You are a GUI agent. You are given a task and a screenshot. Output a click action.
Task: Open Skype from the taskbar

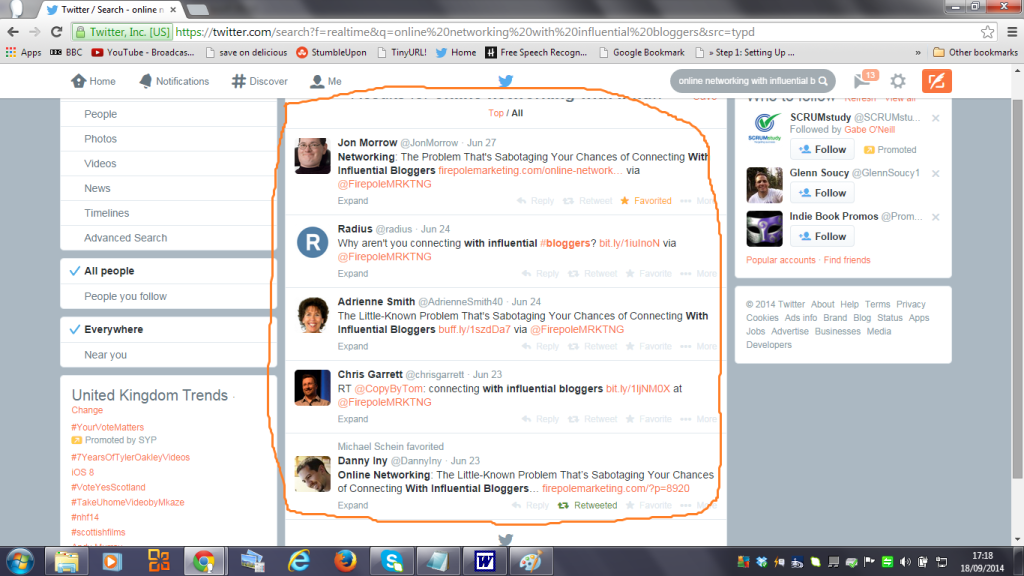pos(392,562)
